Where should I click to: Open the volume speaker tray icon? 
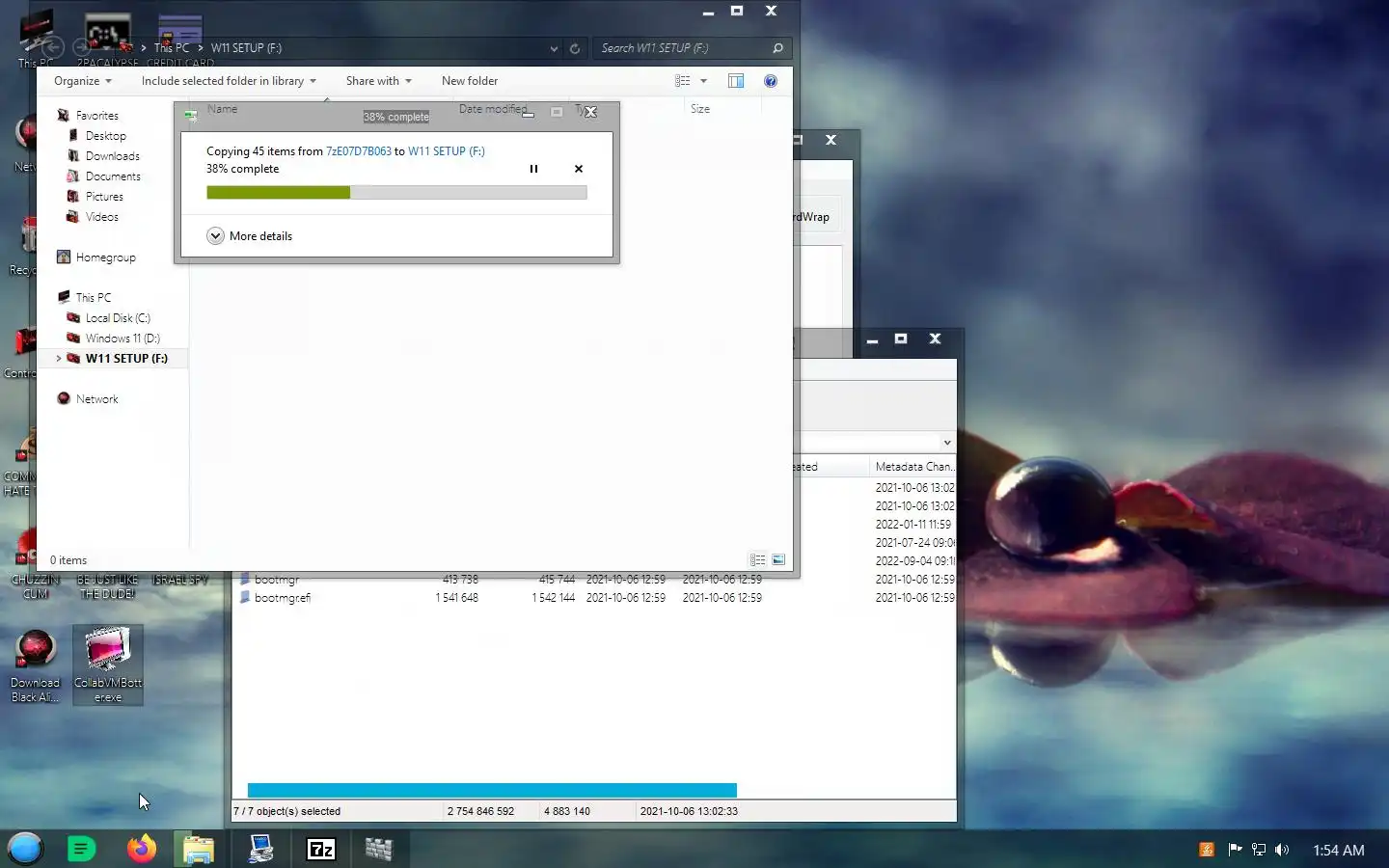coord(1282,850)
